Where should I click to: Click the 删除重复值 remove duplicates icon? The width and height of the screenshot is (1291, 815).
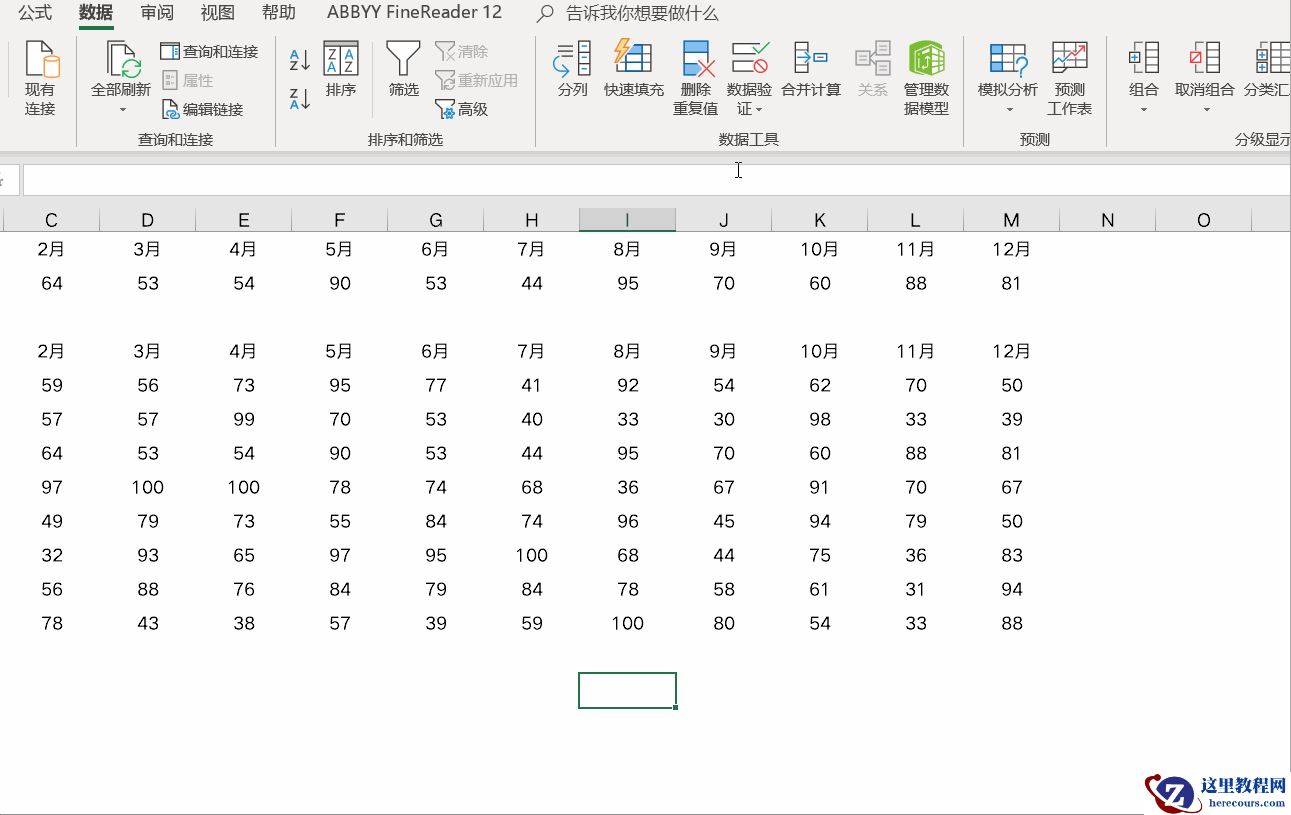[x=696, y=60]
